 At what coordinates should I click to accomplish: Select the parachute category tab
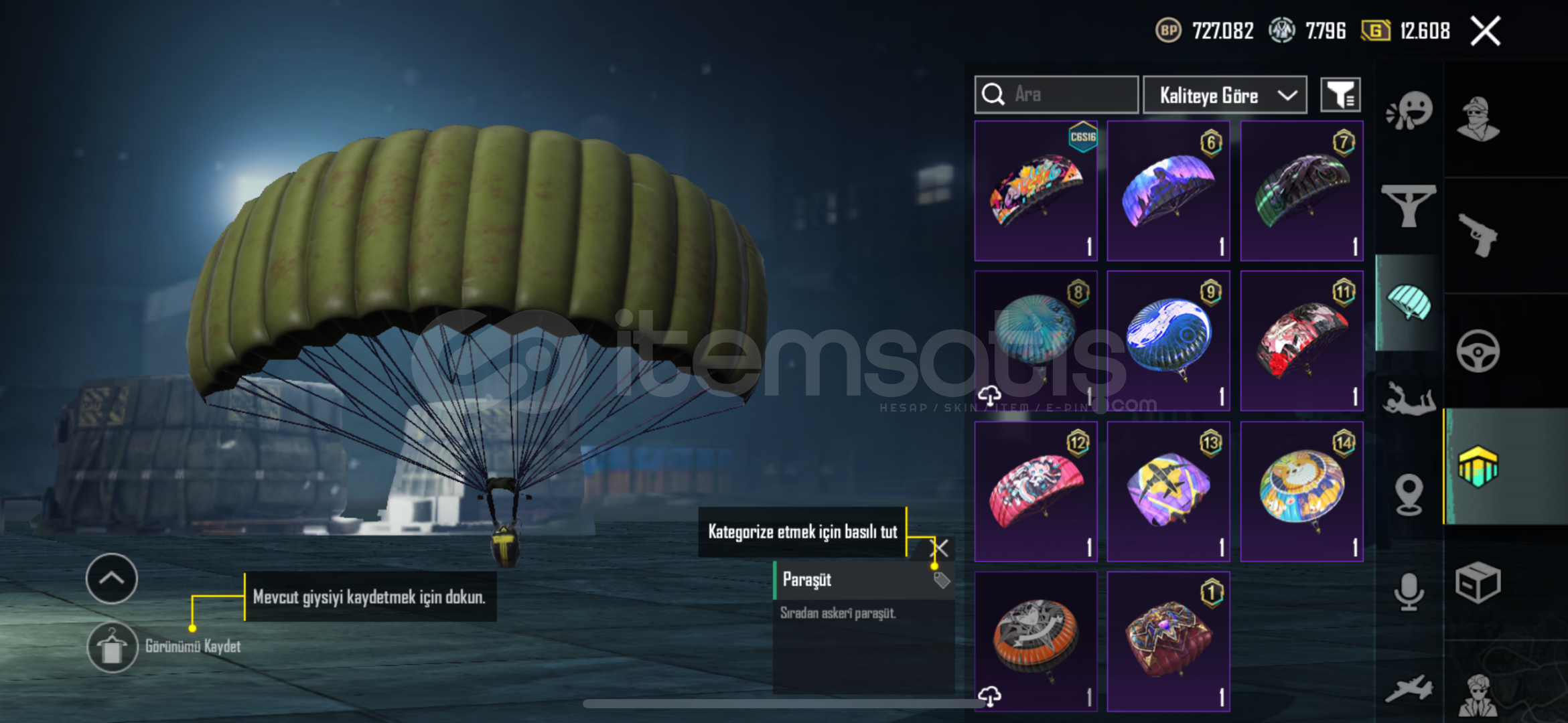[1409, 303]
